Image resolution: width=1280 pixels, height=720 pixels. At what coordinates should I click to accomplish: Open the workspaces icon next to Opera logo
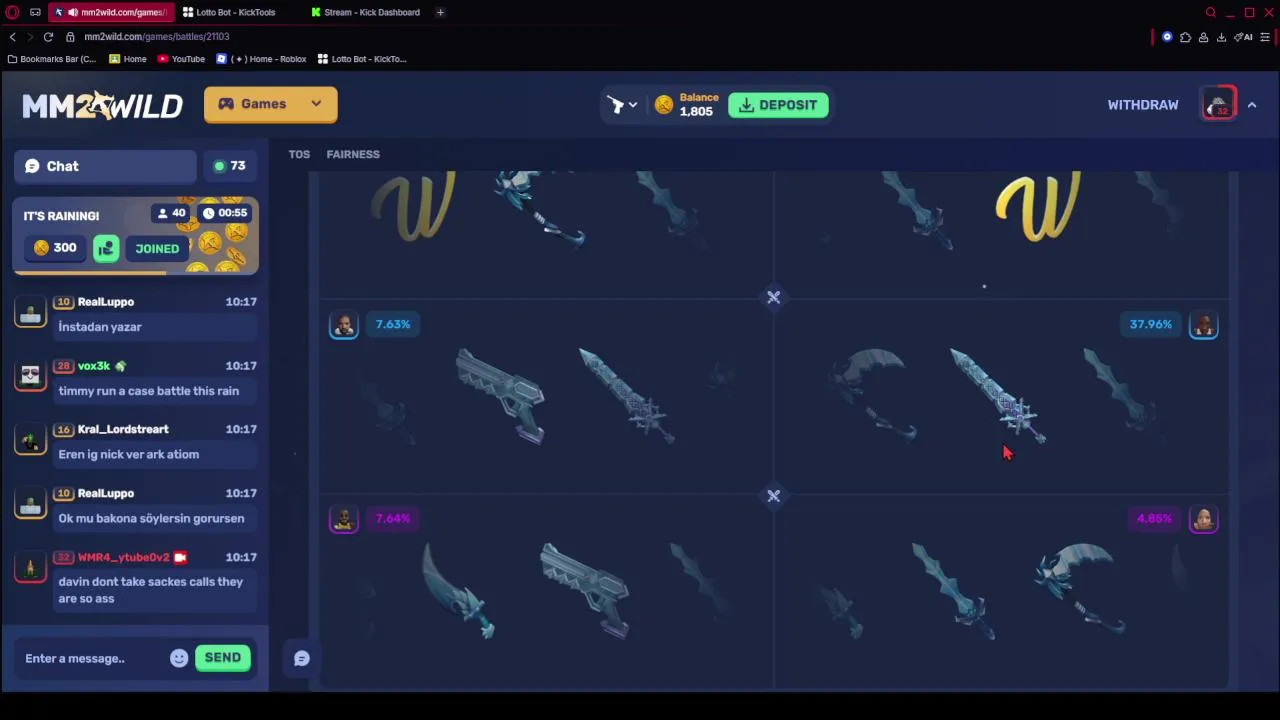(x=35, y=12)
